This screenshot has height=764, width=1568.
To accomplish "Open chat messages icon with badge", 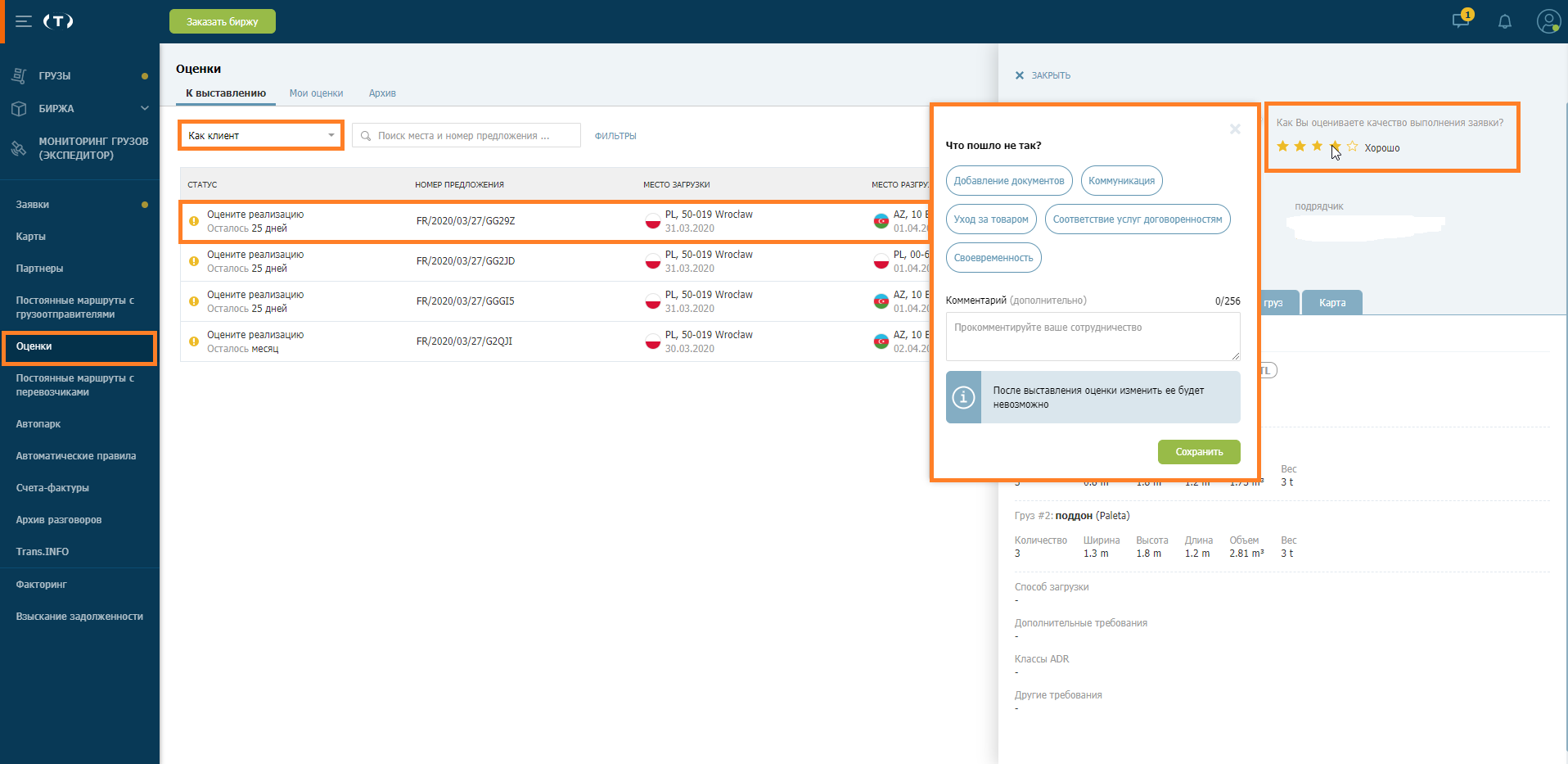I will [1461, 20].
